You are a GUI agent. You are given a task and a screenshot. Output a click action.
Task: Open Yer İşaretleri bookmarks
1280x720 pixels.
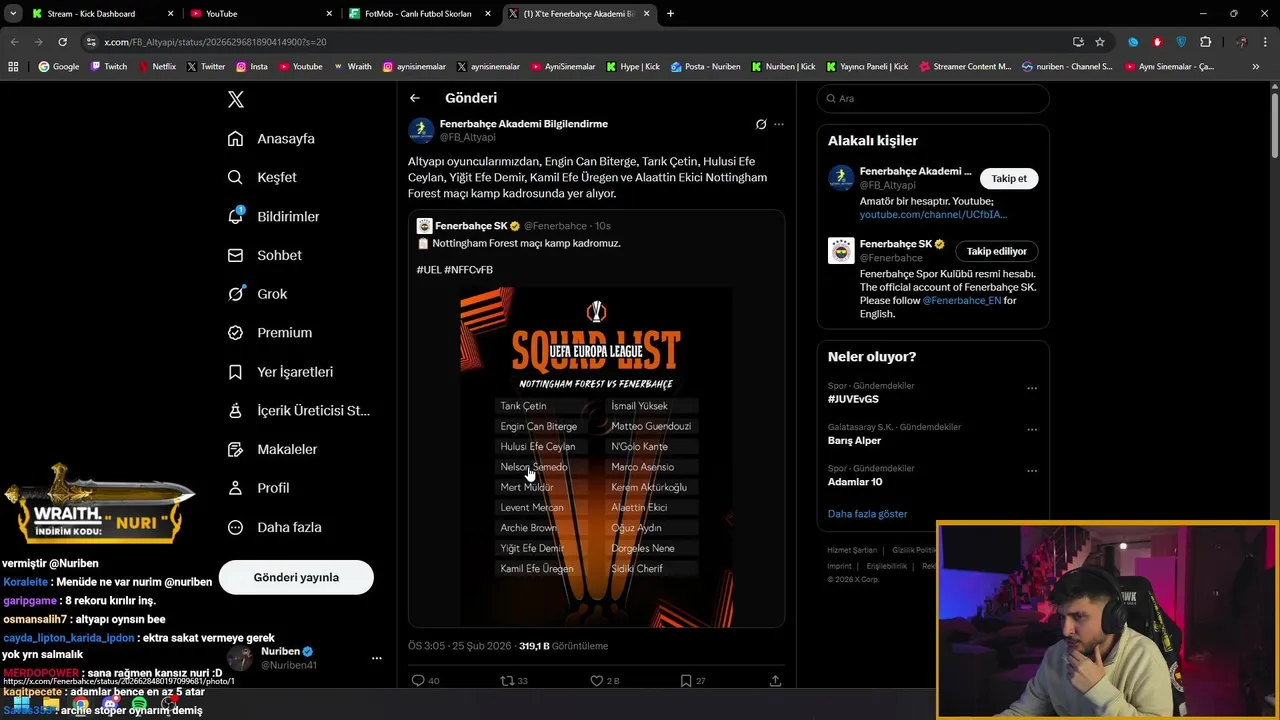coord(280,371)
